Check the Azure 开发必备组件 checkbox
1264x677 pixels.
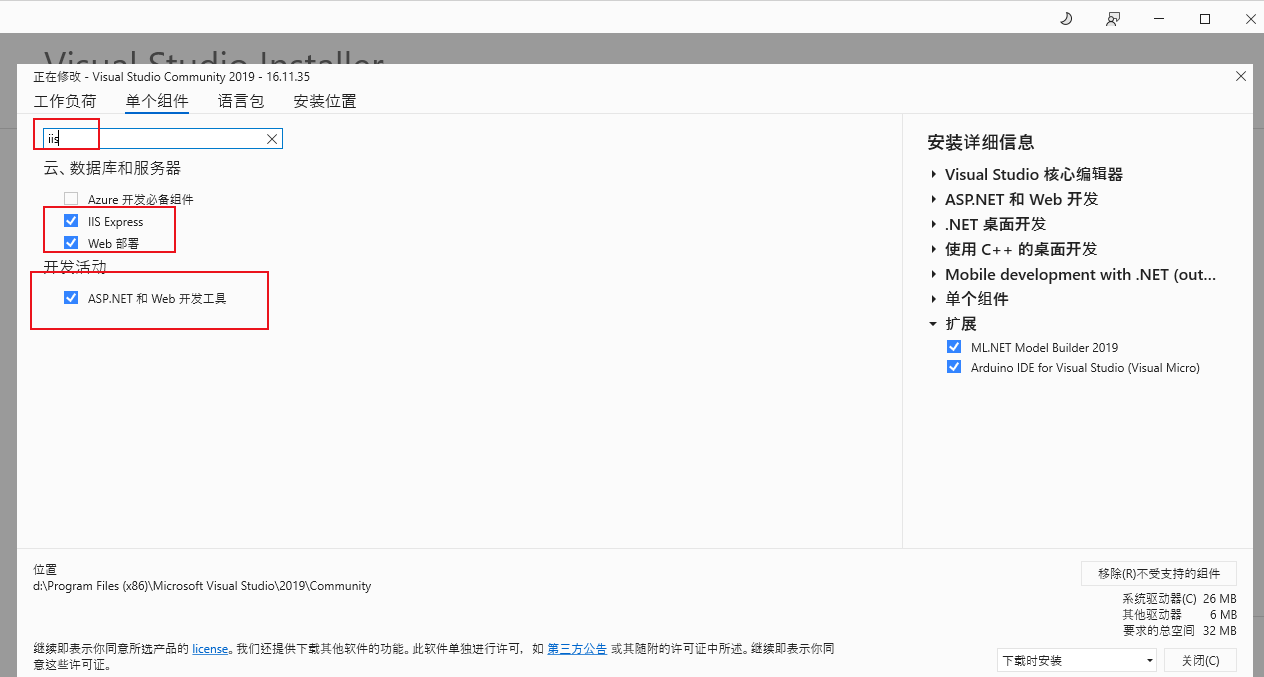click(x=71, y=199)
